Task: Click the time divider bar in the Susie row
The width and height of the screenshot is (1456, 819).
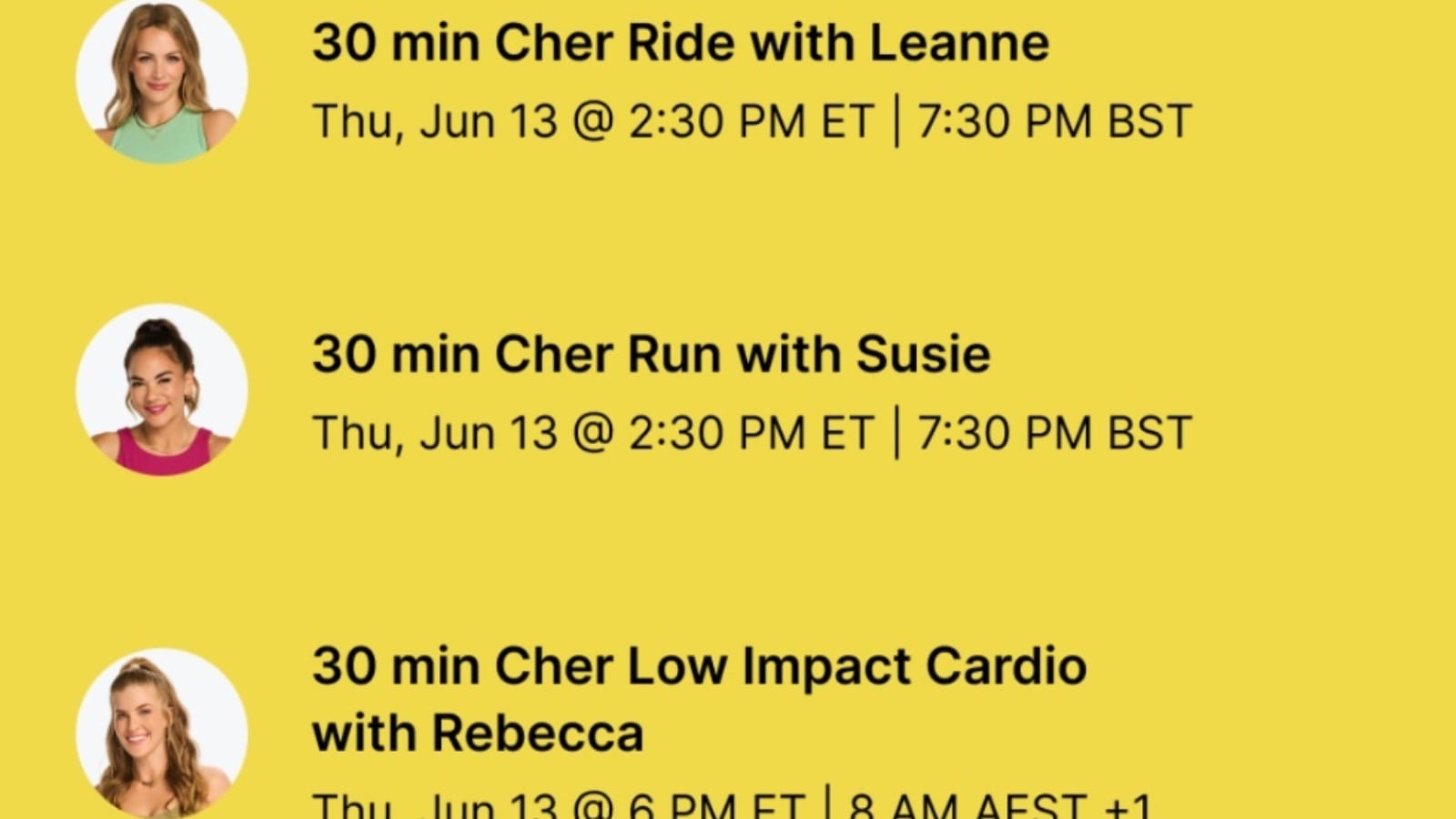Action: click(x=896, y=433)
